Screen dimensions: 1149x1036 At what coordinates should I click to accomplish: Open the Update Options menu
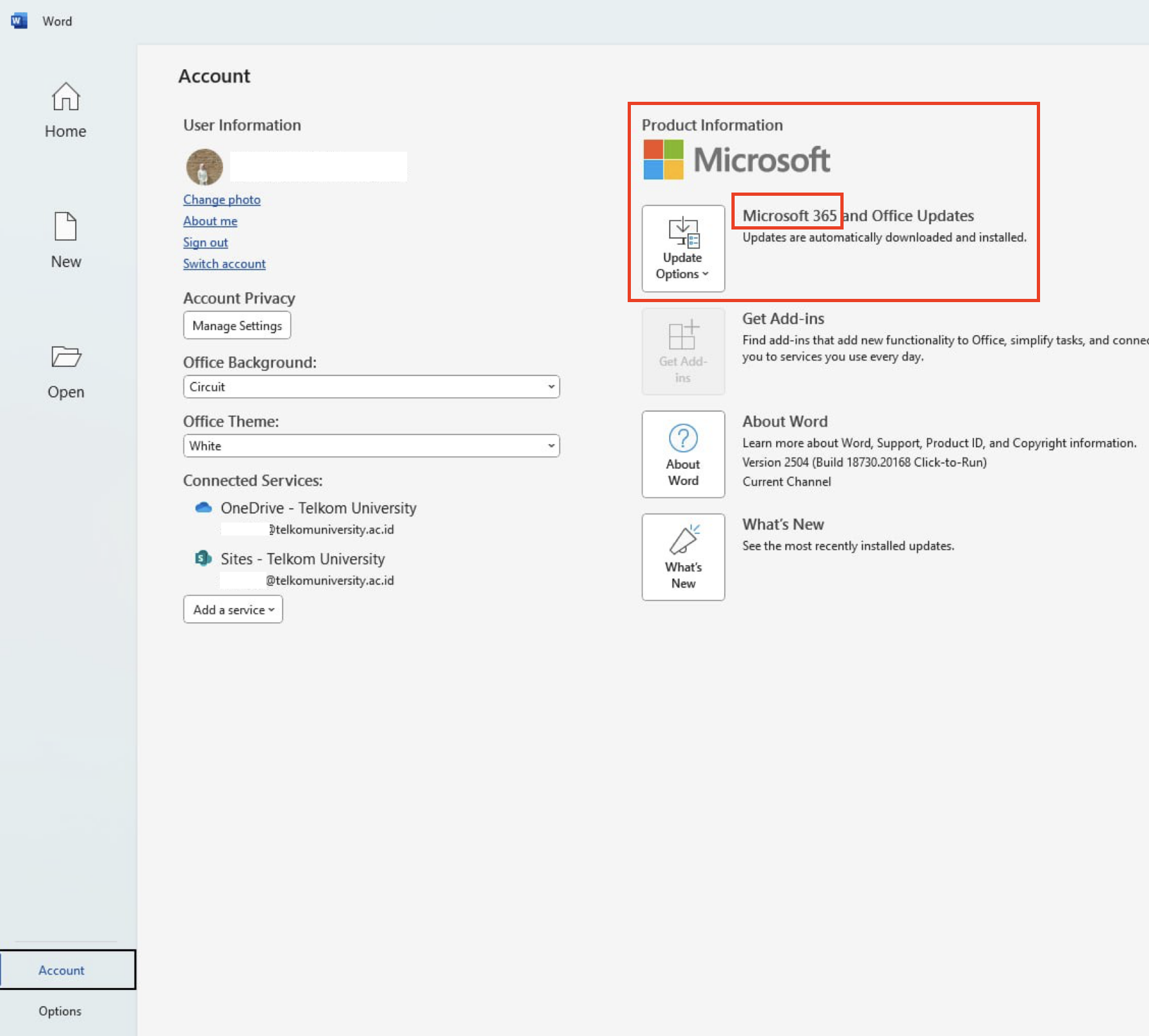[x=683, y=249]
